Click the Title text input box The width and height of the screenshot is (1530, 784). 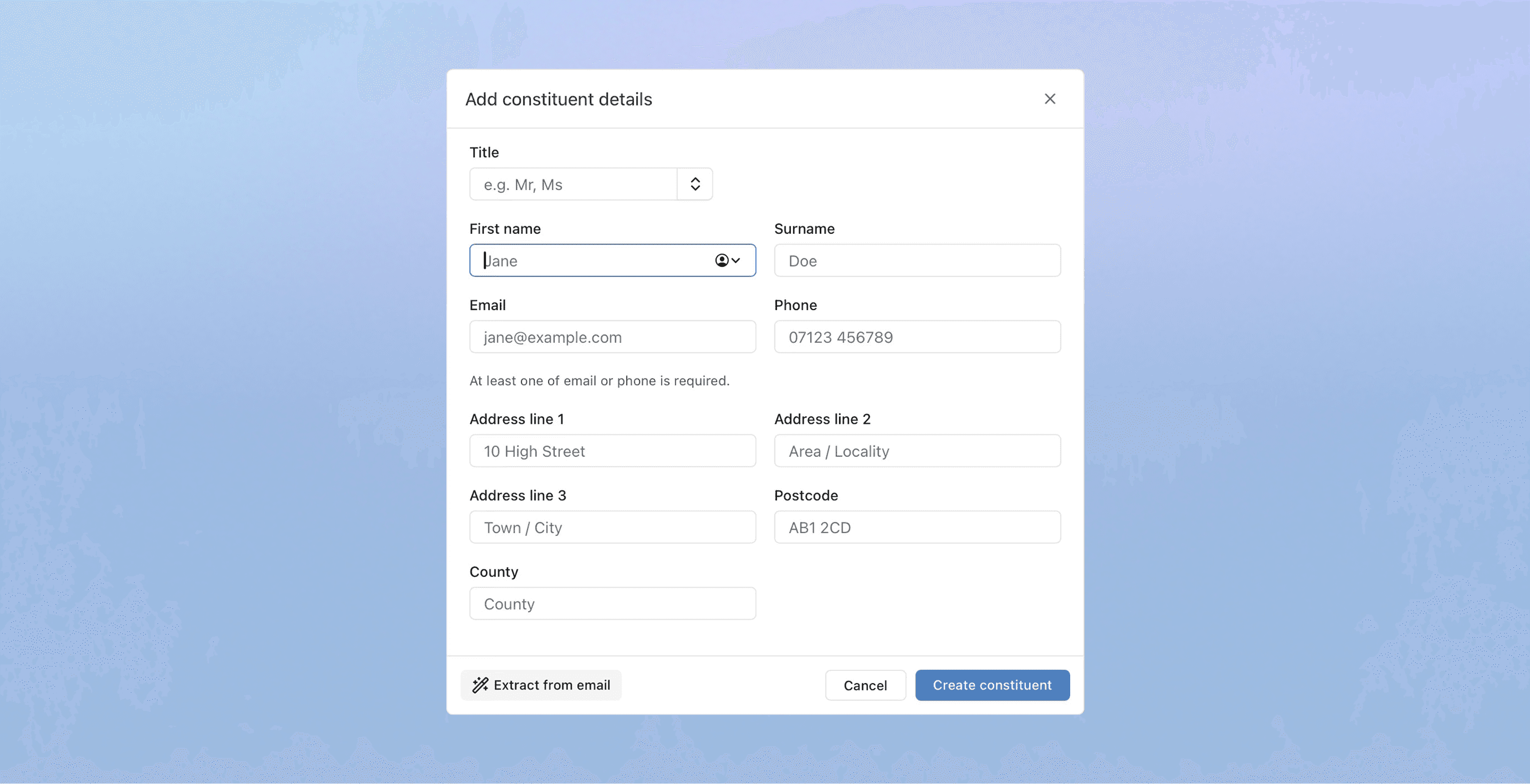pyautogui.click(x=572, y=184)
